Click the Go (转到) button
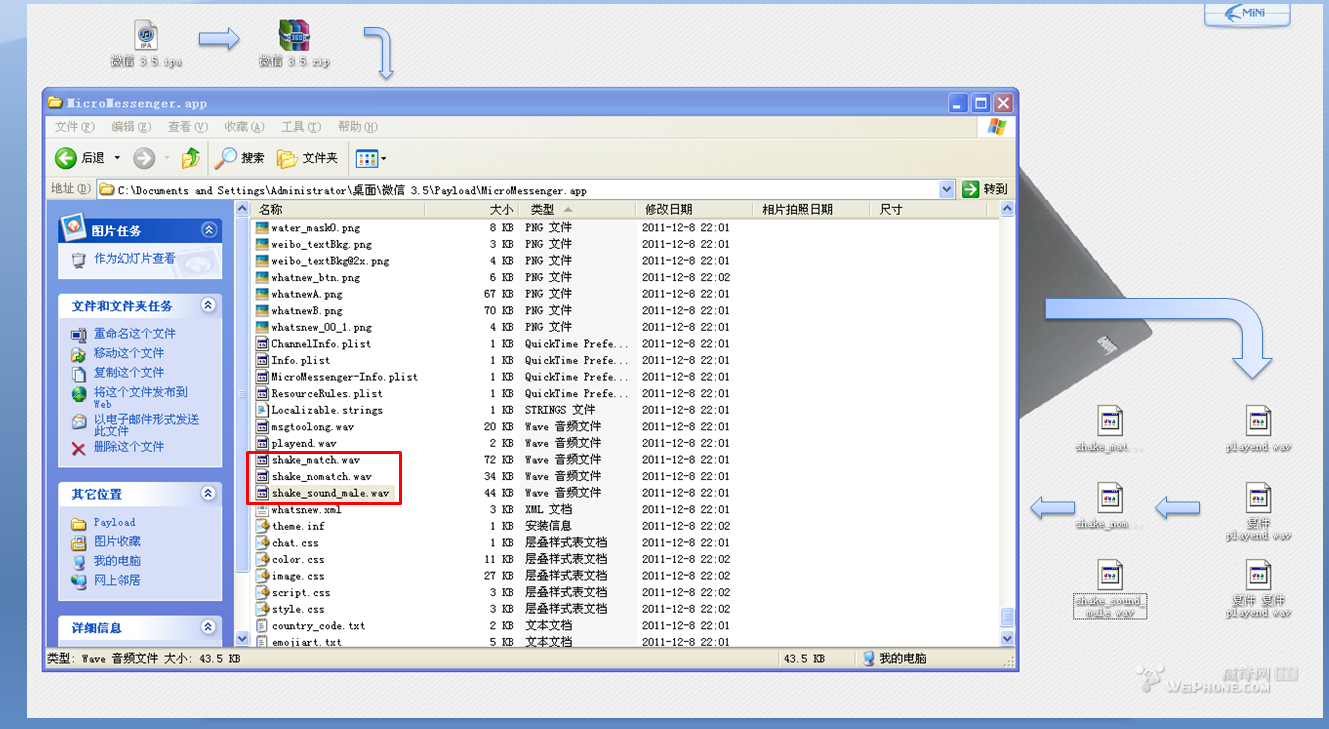 pyautogui.click(x=985, y=189)
